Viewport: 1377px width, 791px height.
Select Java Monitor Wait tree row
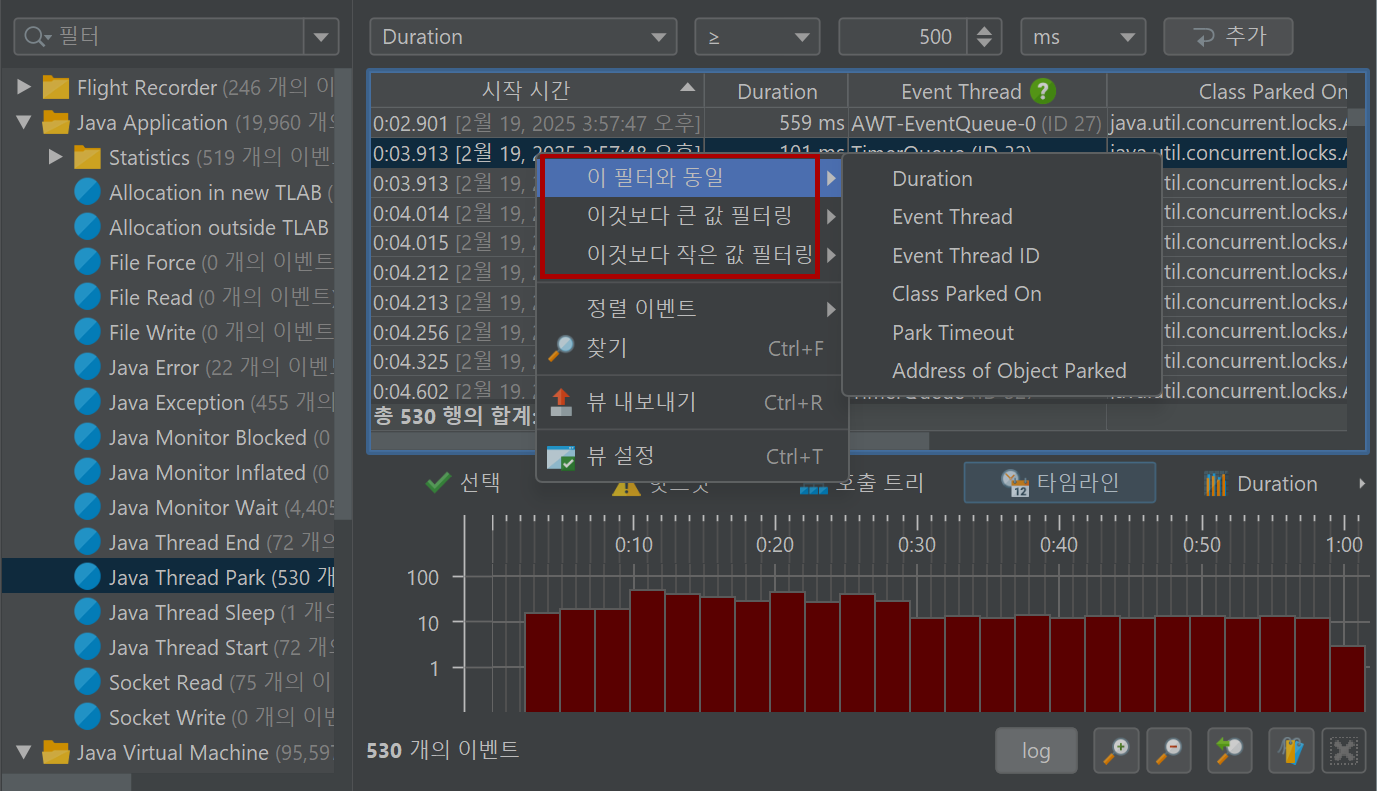[x=168, y=508]
